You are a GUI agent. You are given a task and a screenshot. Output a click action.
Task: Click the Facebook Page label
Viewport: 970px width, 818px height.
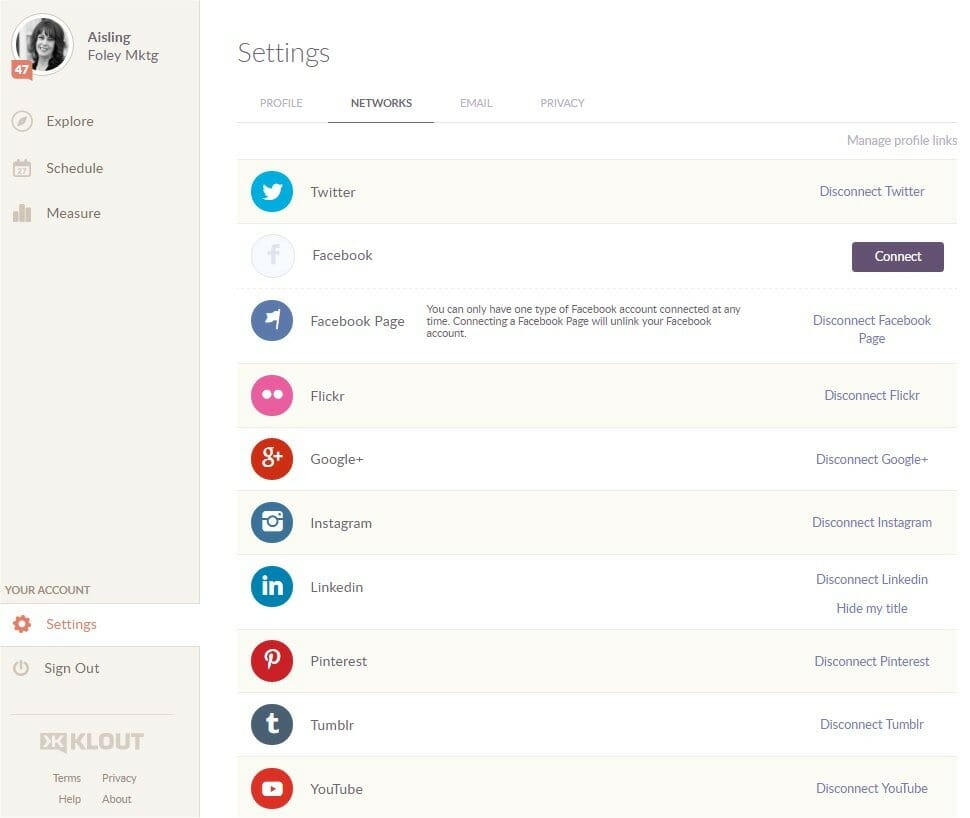tap(358, 321)
